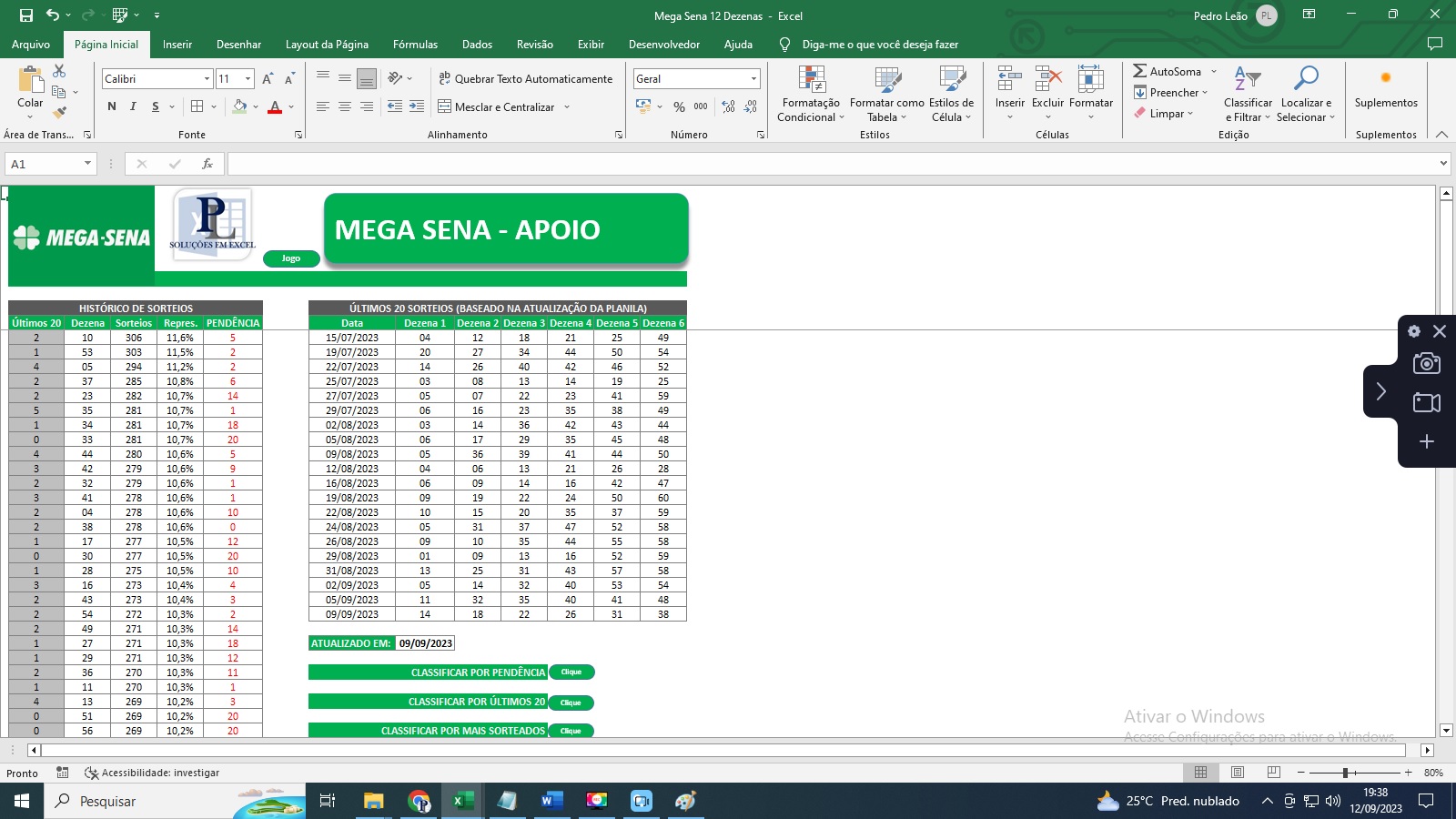Switch to Normal view in the status bar
This screenshot has height=819, width=1456.
(1200, 773)
